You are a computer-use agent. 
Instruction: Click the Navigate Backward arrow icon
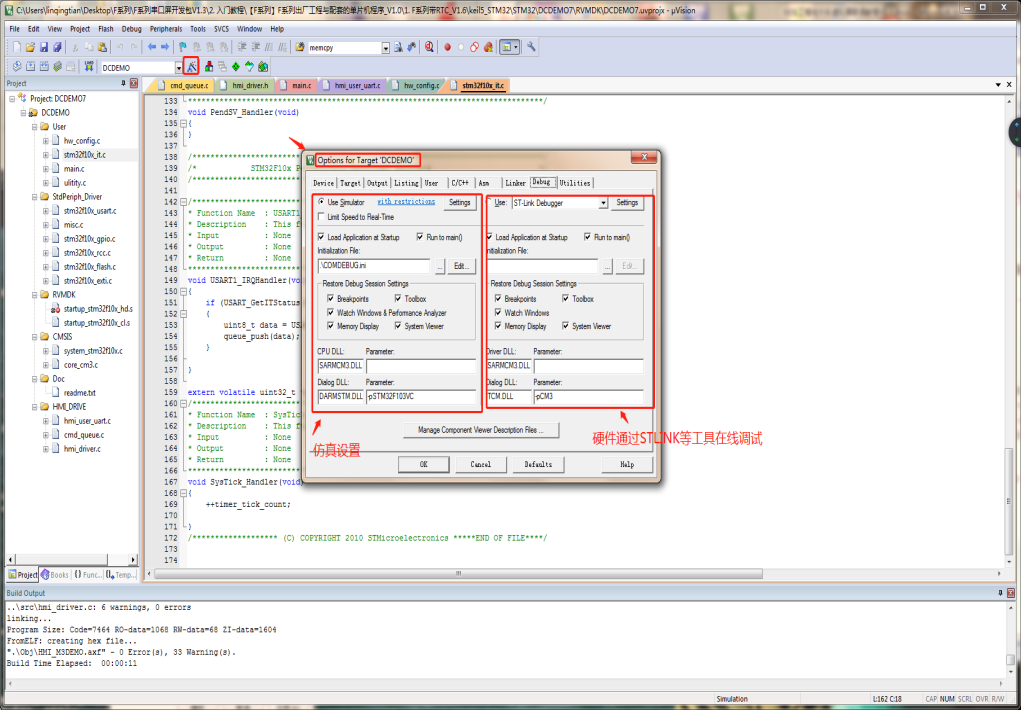tap(152, 47)
